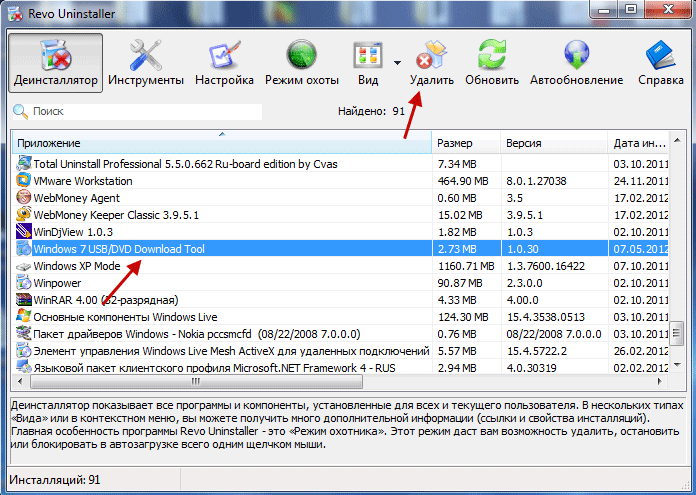Click the Total Uninstall Professional program icon

pyautogui.click(x=23, y=164)
